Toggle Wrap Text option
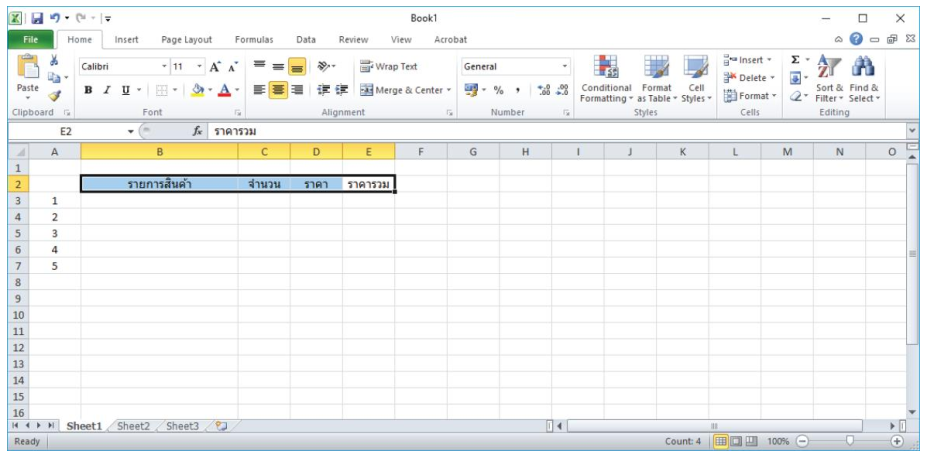This screenshot has width=925, height=459. point(389,67)
